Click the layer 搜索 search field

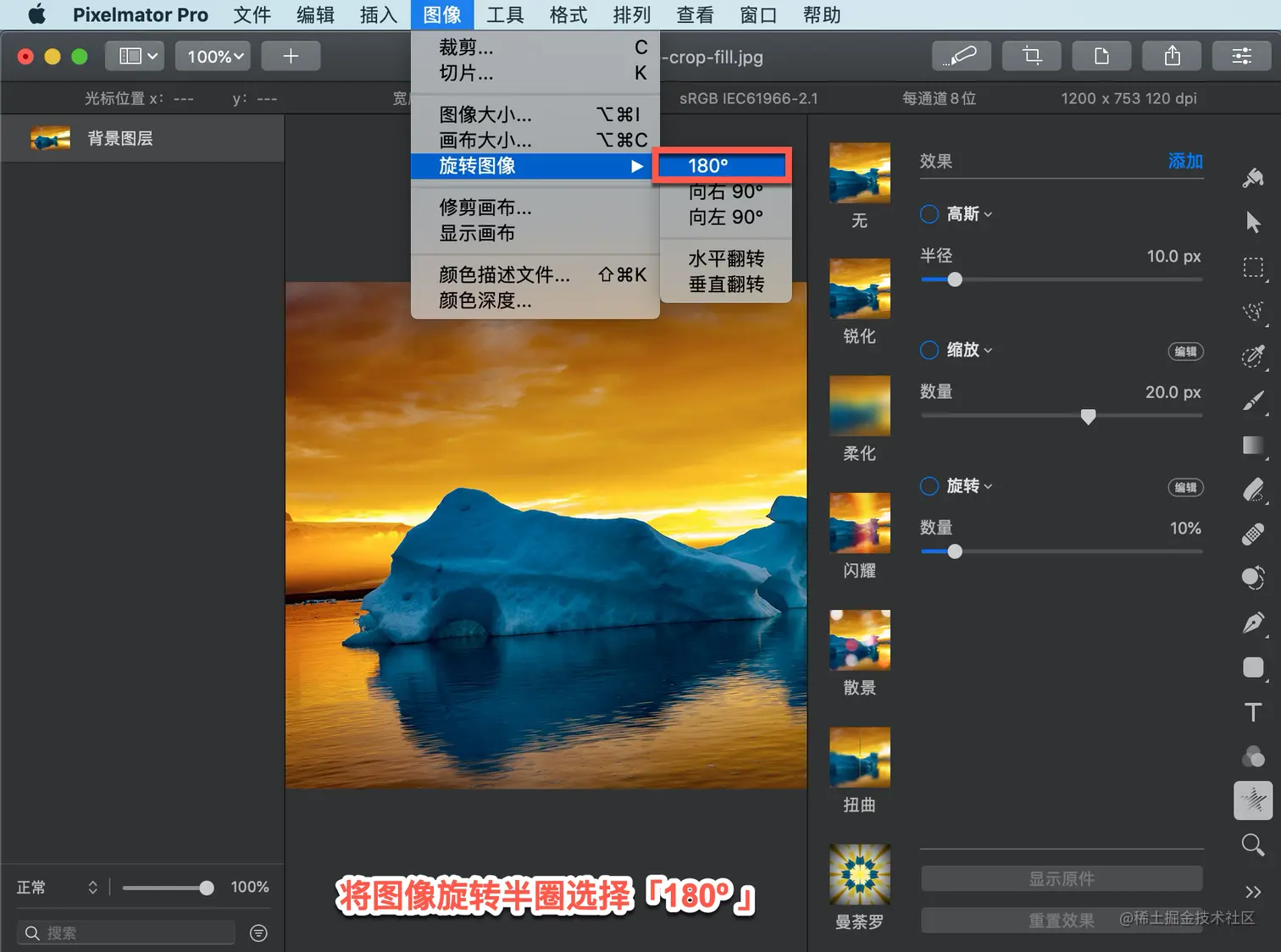coord(125,933)
